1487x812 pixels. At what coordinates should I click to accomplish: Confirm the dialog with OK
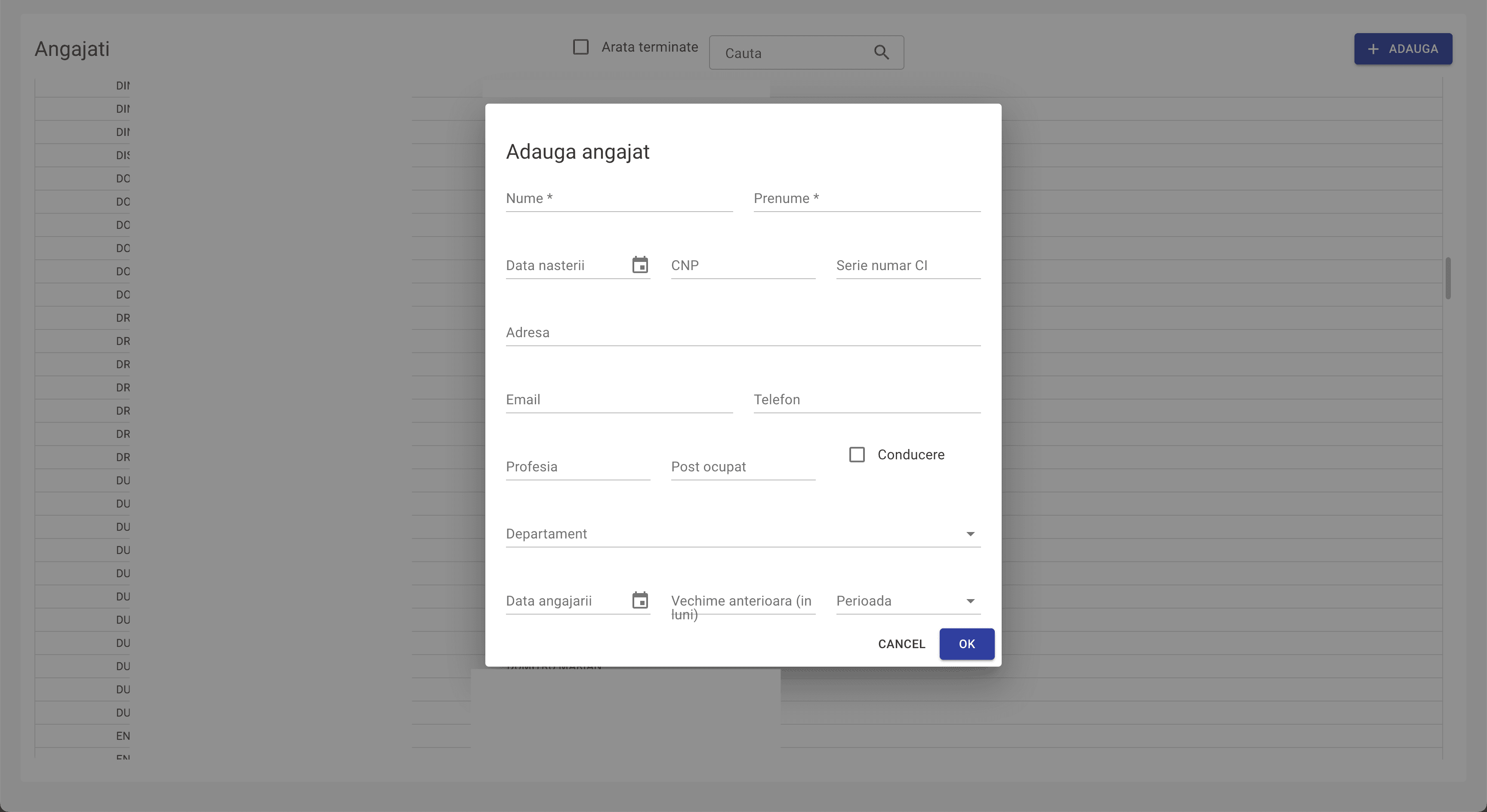click(966, 644)
